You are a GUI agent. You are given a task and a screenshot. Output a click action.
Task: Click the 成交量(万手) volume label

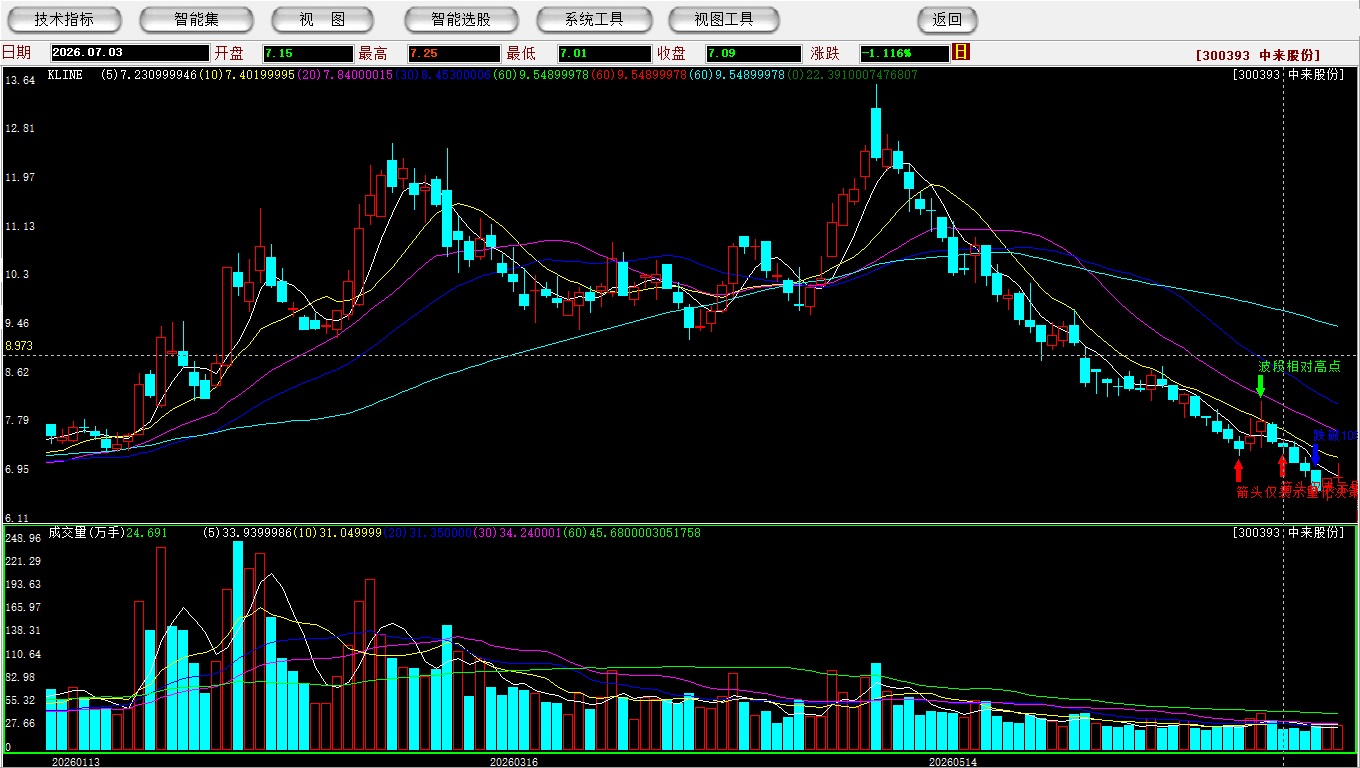(x=85, y=533)
